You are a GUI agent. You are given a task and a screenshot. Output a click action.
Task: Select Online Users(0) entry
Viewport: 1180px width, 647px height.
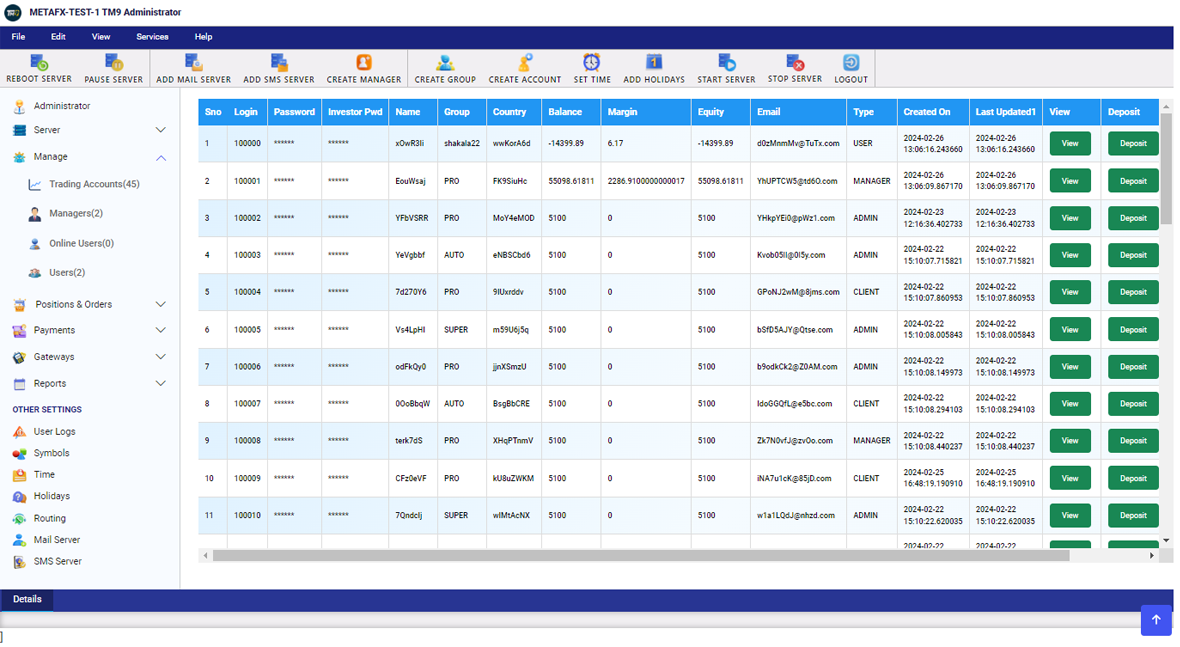(81, 244)
